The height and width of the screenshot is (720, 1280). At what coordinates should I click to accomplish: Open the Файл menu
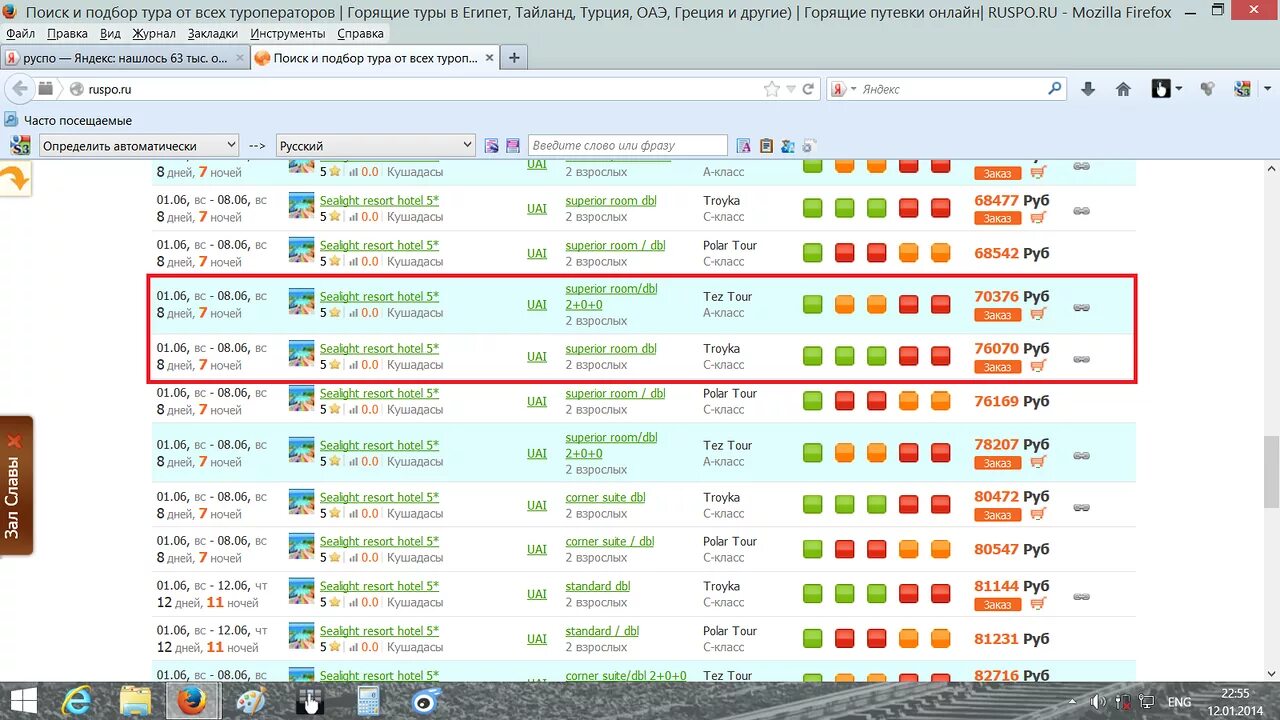[x=20, y=33]
